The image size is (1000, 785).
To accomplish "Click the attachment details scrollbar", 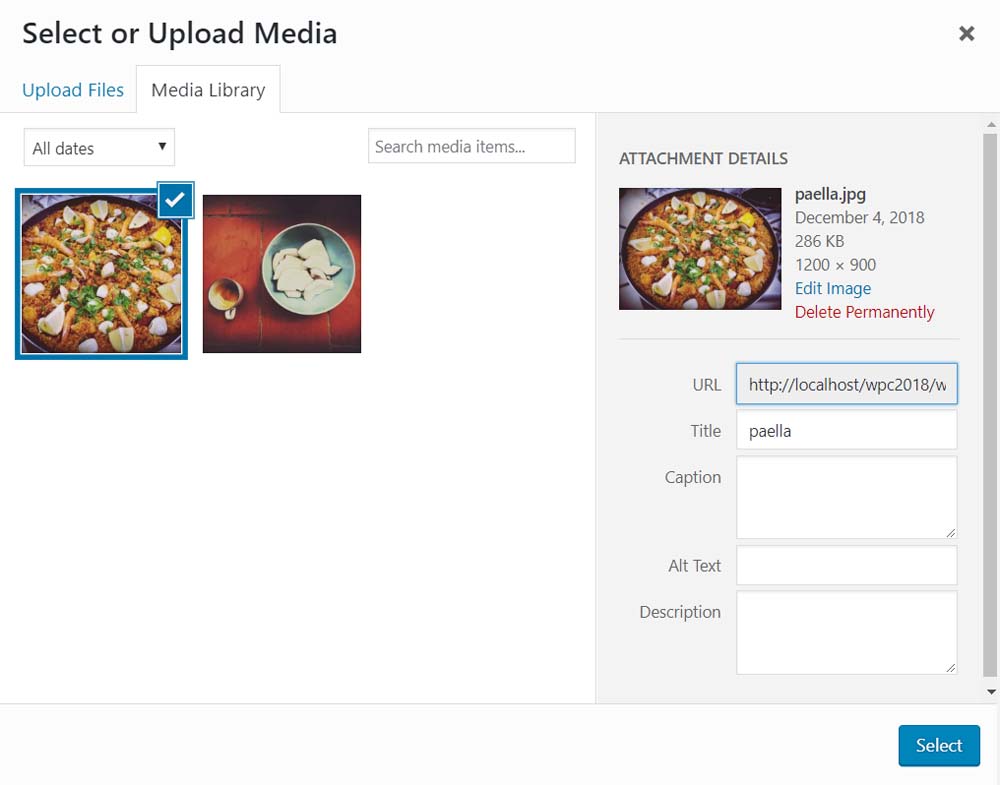I will coord(990,400).
